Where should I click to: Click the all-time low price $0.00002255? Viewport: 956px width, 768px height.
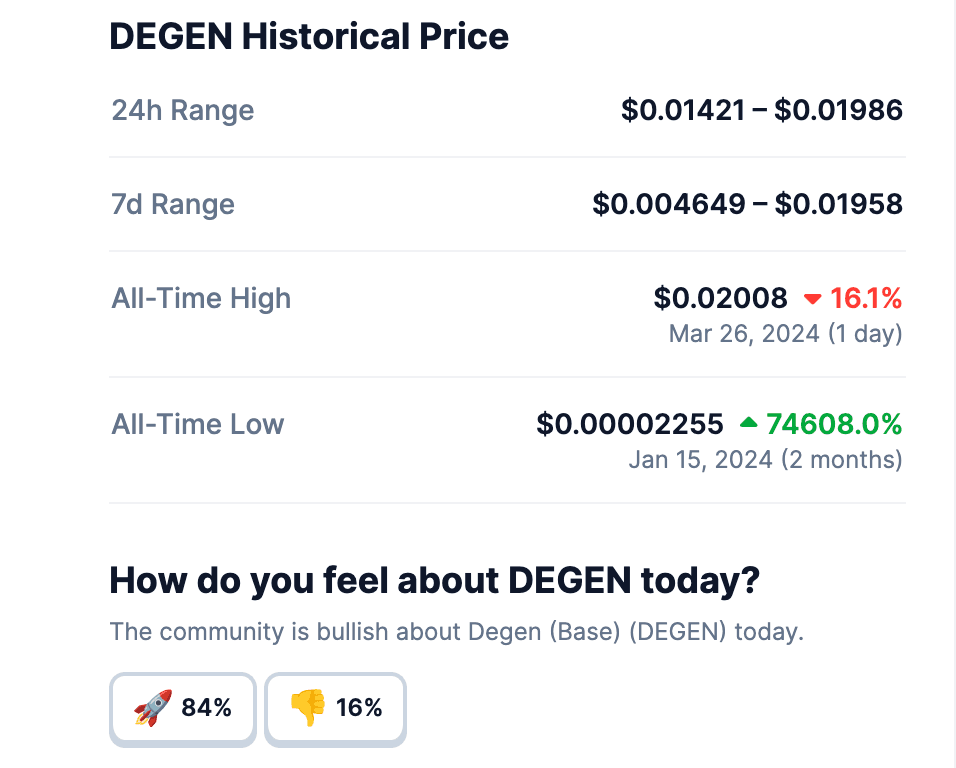pyautogui.click(x=630, y=424)
